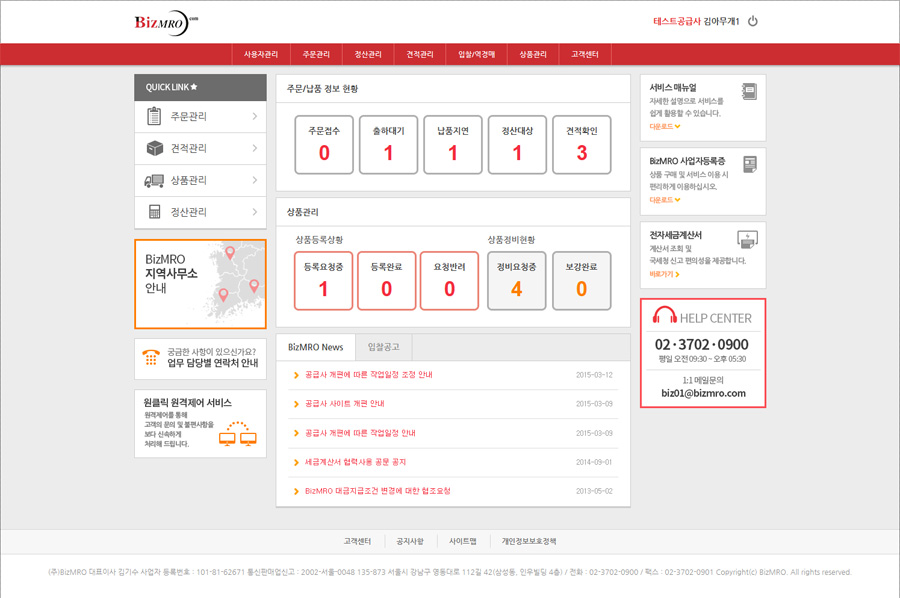Click 다운로드 under BizMRO 사업자등록증
Screen dimensions: 900x598
point(665,200)
